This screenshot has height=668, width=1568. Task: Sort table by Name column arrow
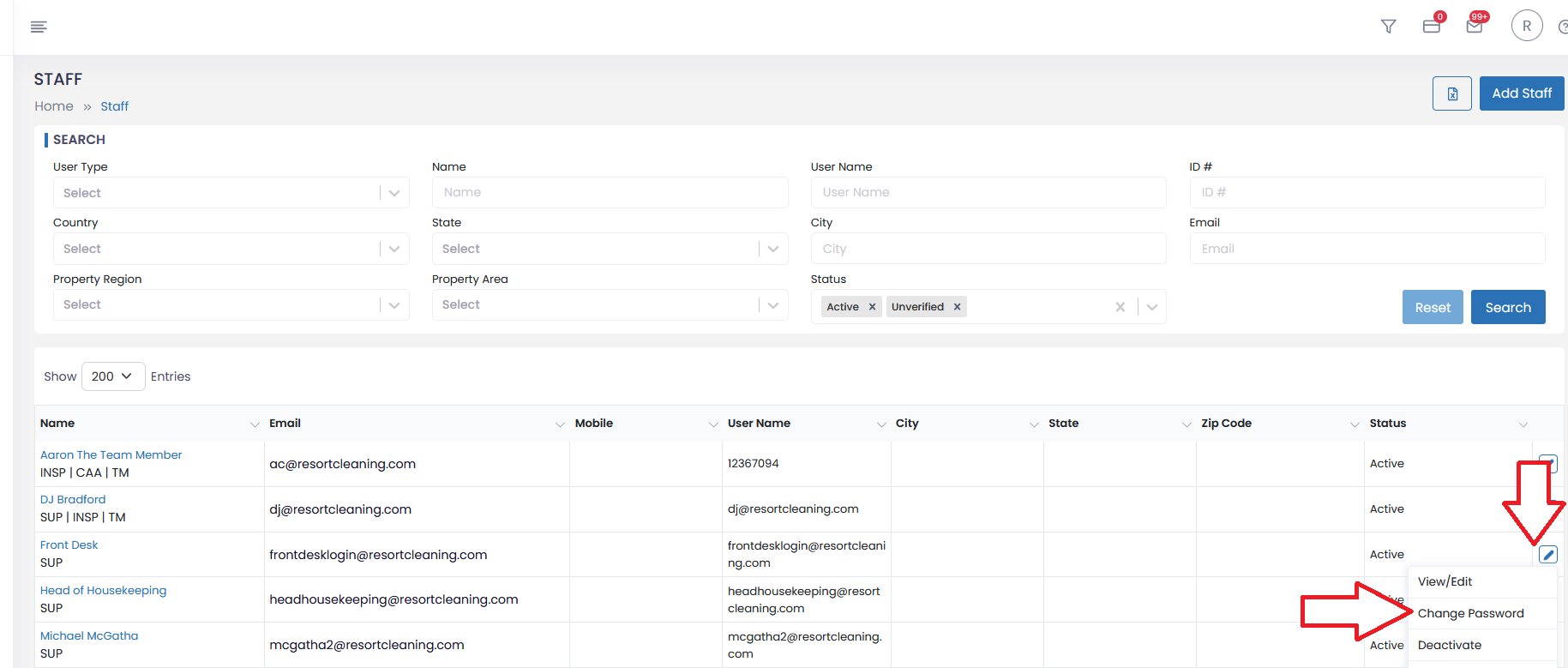254,424
